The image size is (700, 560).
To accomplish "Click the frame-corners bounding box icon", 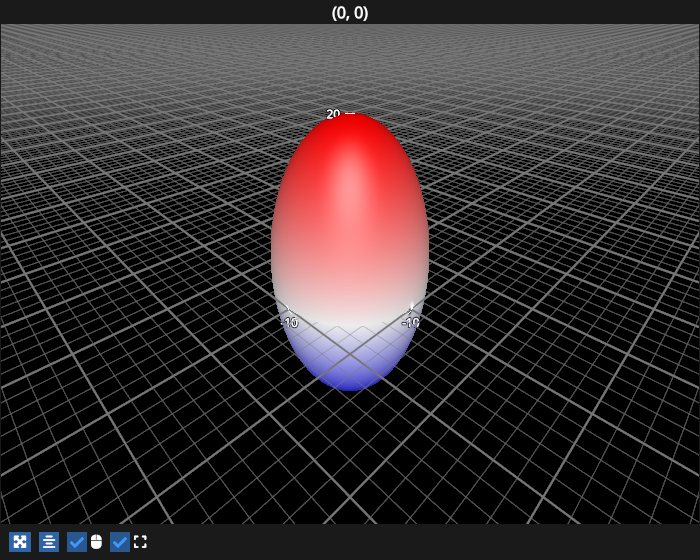I will (140, 542).
